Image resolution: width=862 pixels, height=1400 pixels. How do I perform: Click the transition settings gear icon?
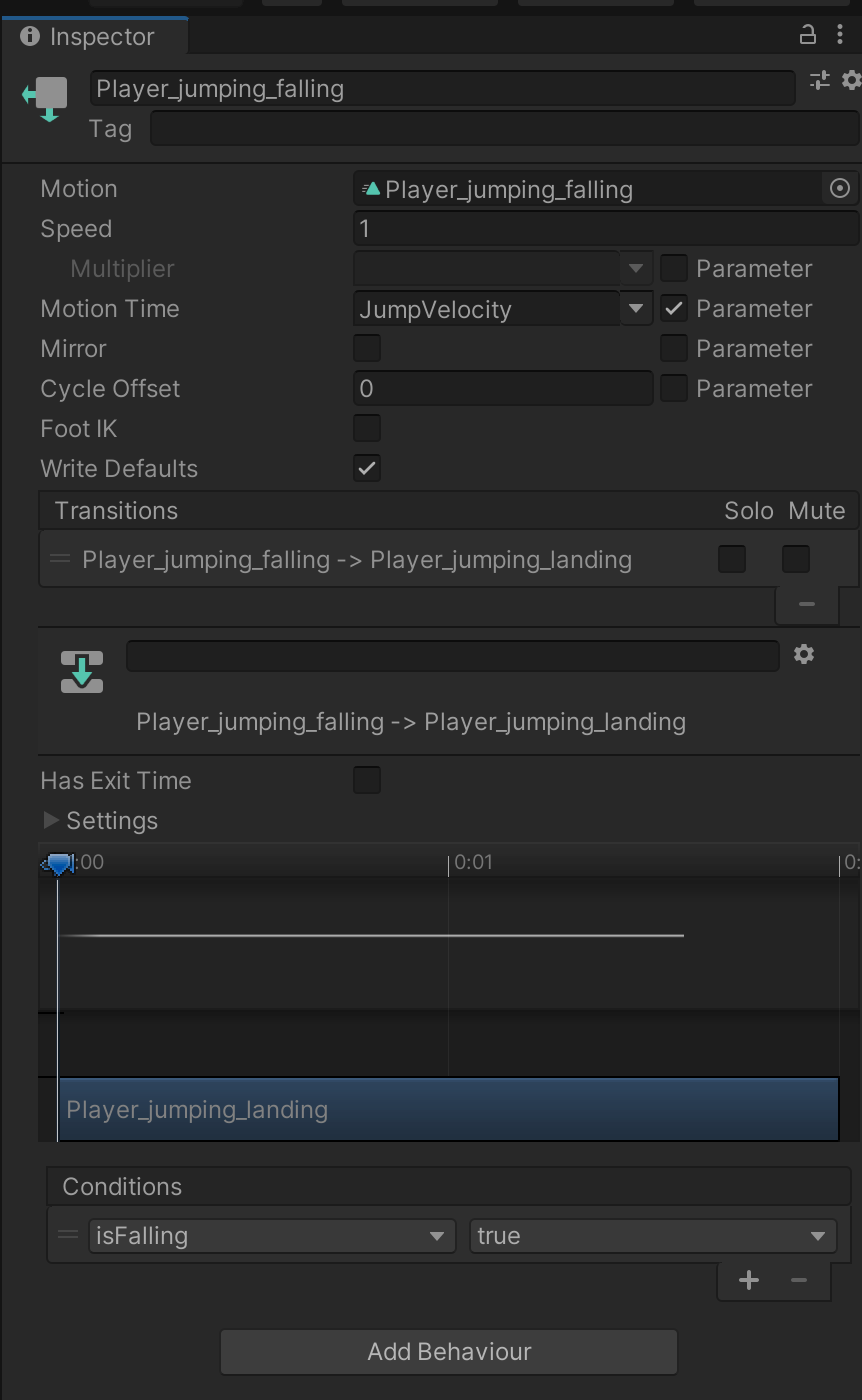804,654
